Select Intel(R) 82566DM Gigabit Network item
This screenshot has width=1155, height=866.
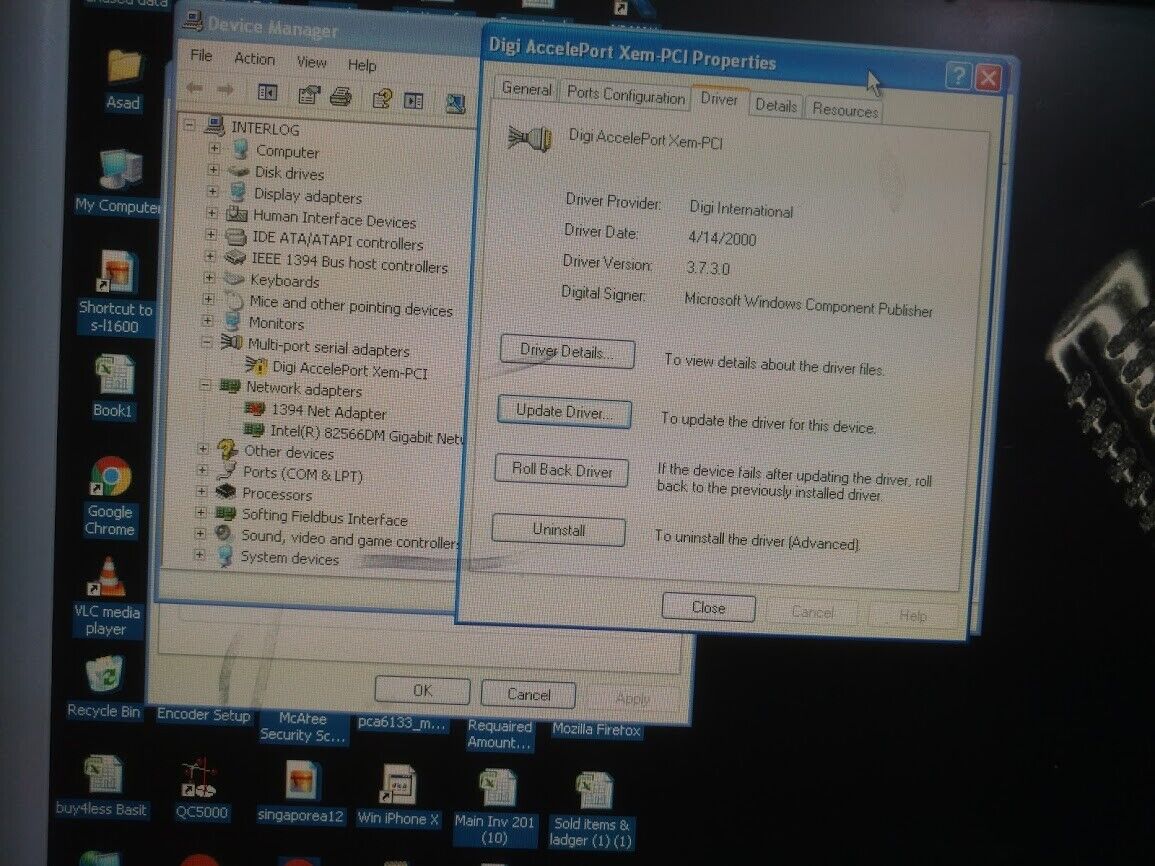[367, 435]
